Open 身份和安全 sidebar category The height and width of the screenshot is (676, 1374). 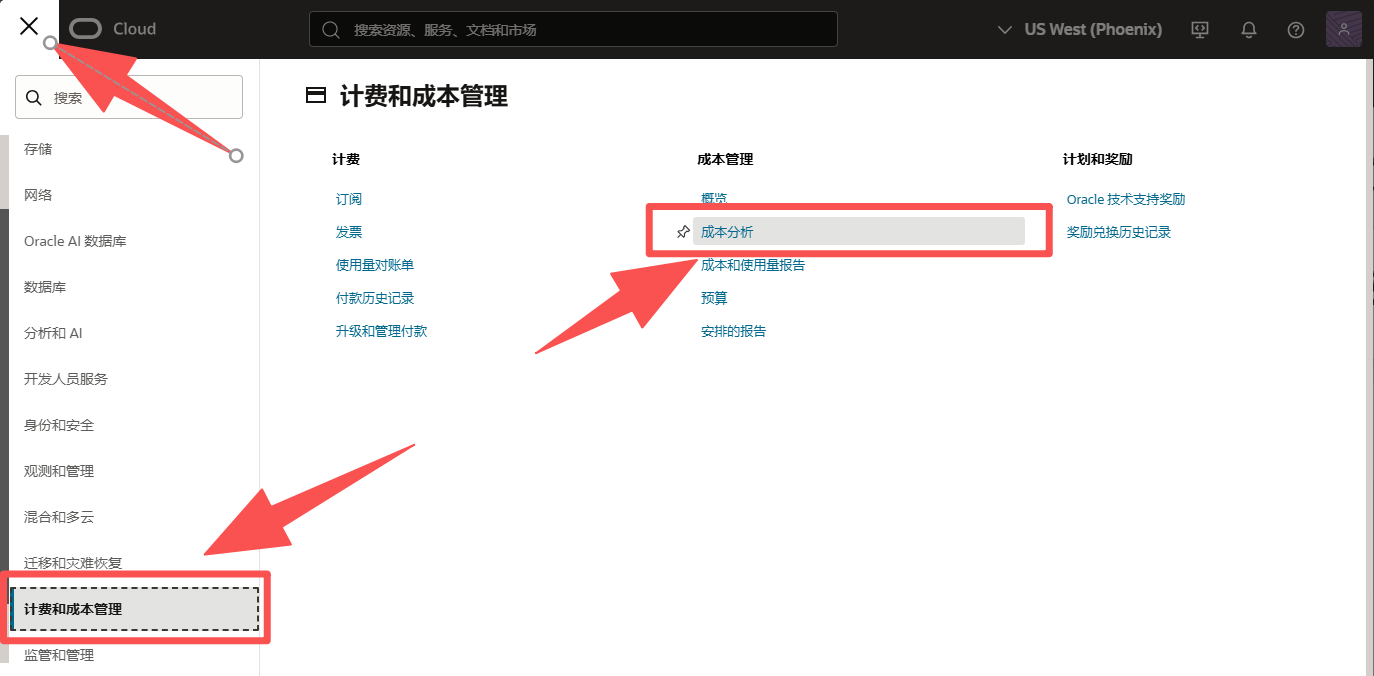point(59,425)
